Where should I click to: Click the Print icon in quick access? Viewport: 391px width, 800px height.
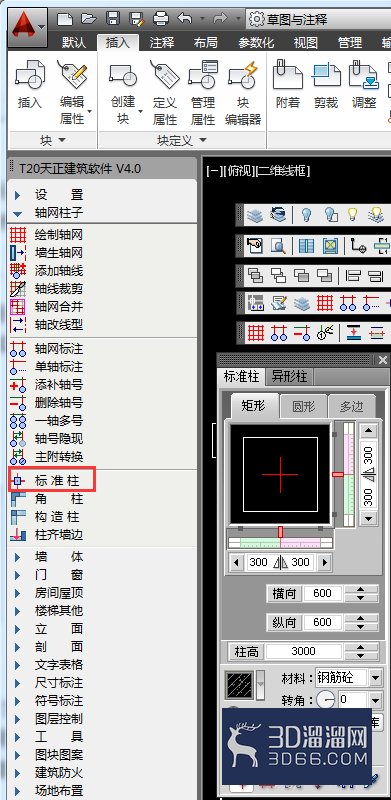pyautogui.click(x=161, y=19)
